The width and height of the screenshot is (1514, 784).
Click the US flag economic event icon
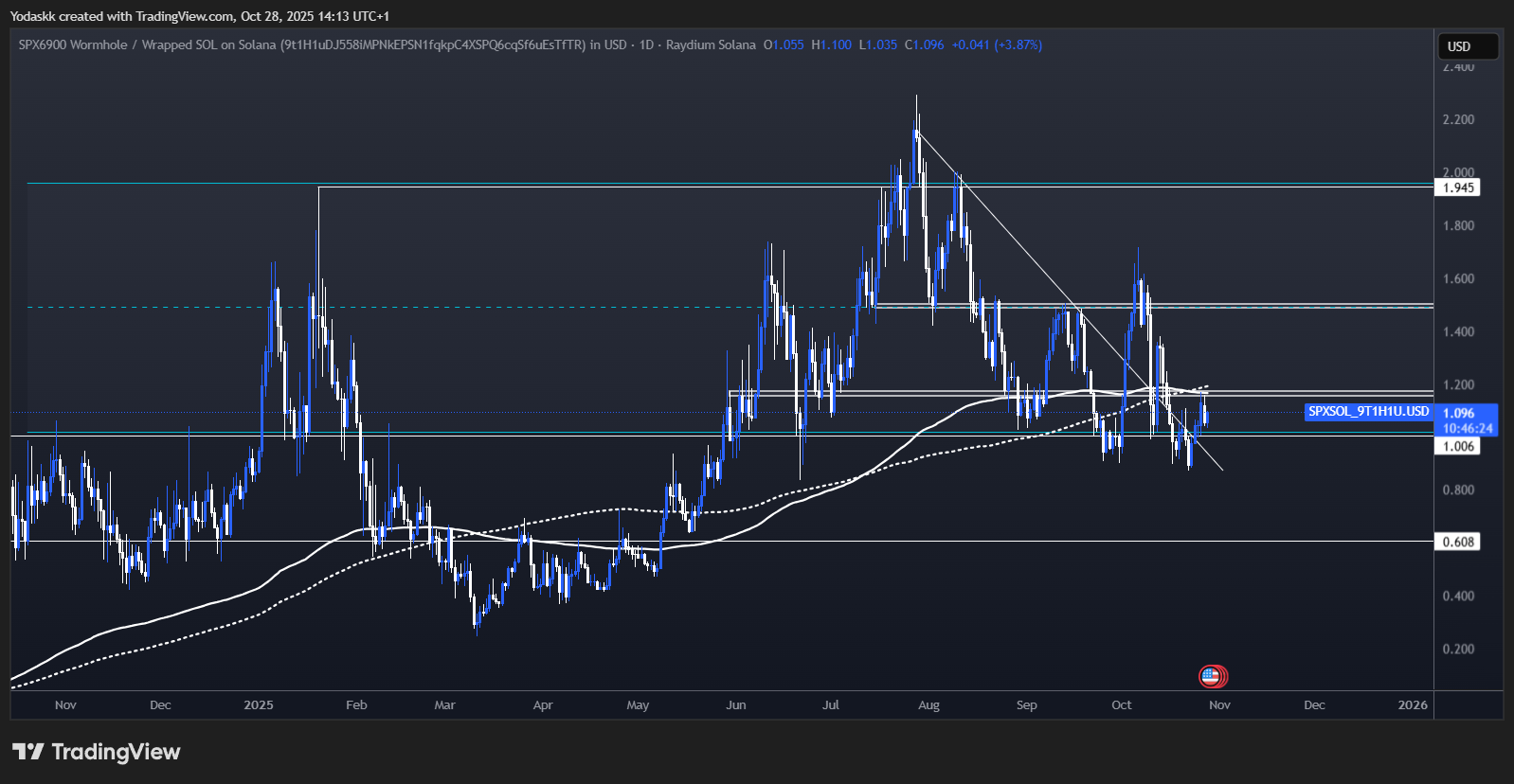[x=1210, y=676]
